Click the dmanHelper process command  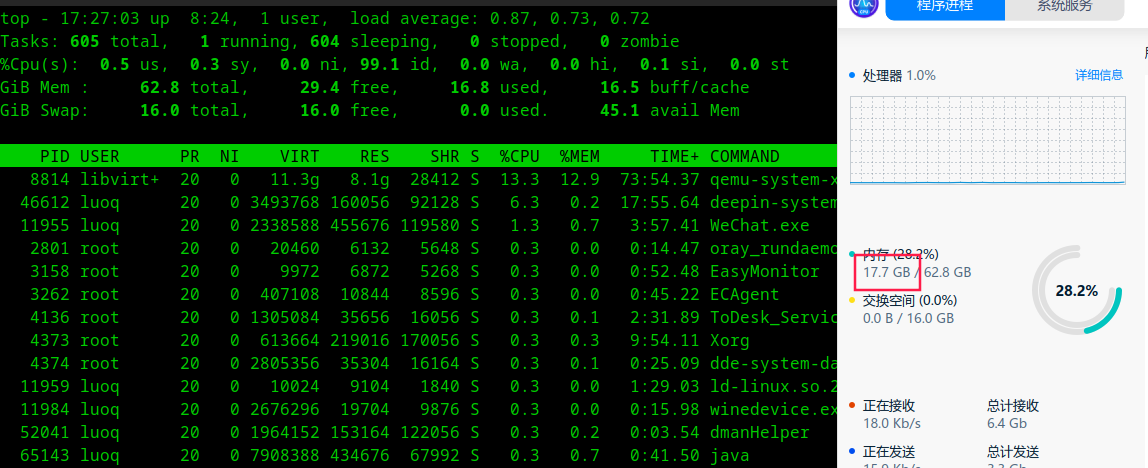pyautogui.click(x=759, y=433)
